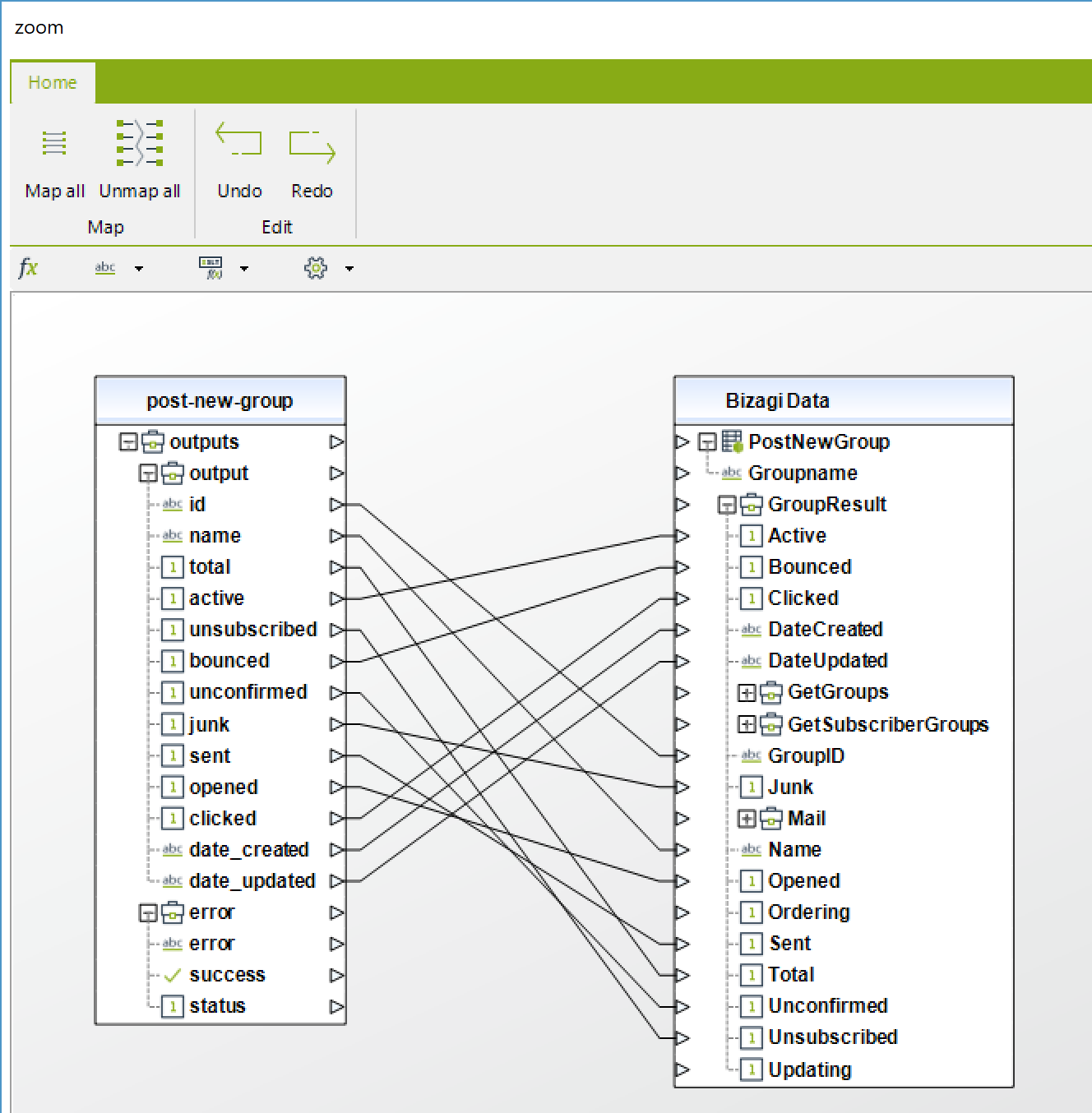The width and height of the screenshot is (1092, 1113).
Task: Select the Clicked target attribute
Action: pos(803,598)
